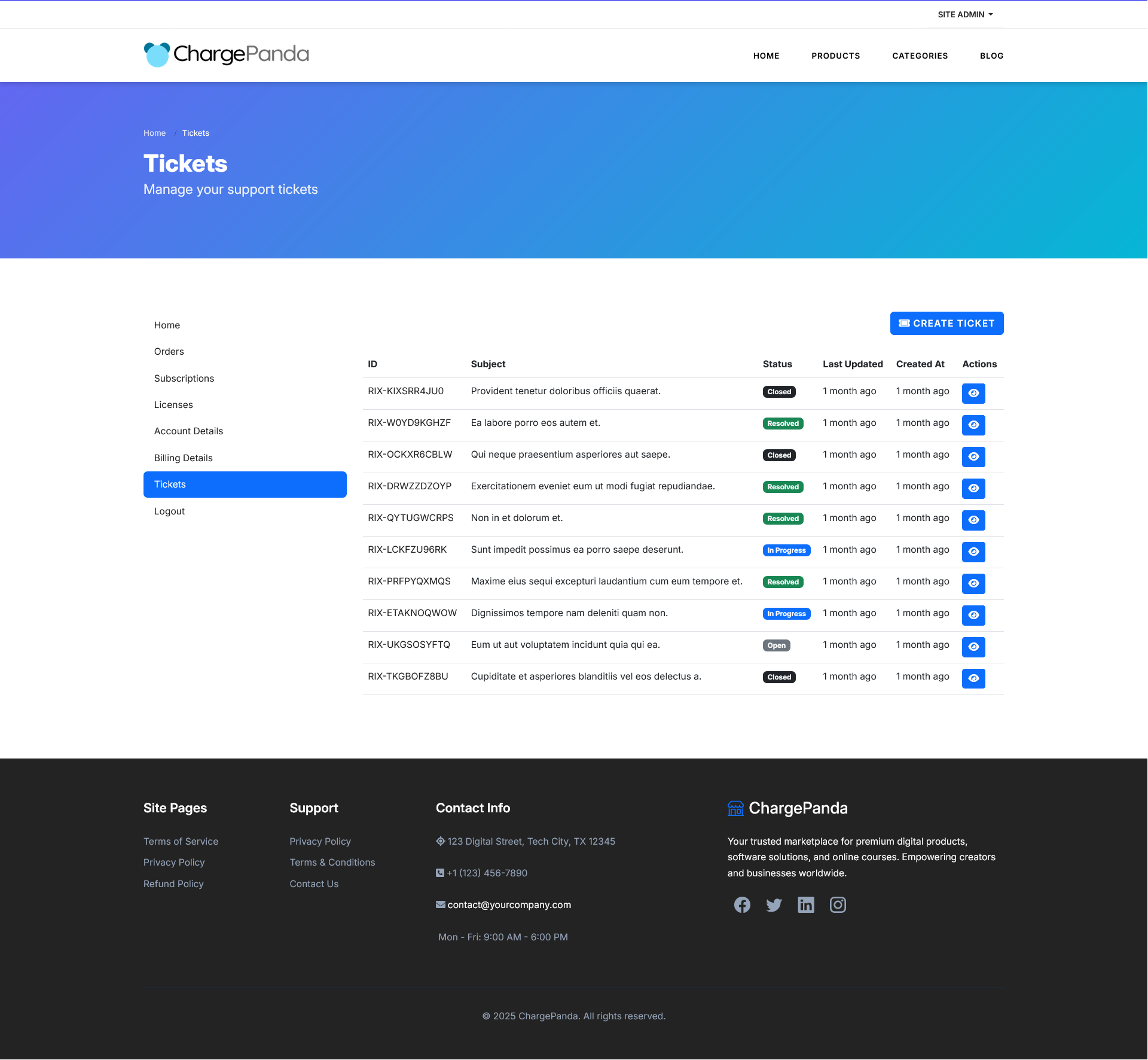Click the ChargePanda panda logo

[157, 54]
